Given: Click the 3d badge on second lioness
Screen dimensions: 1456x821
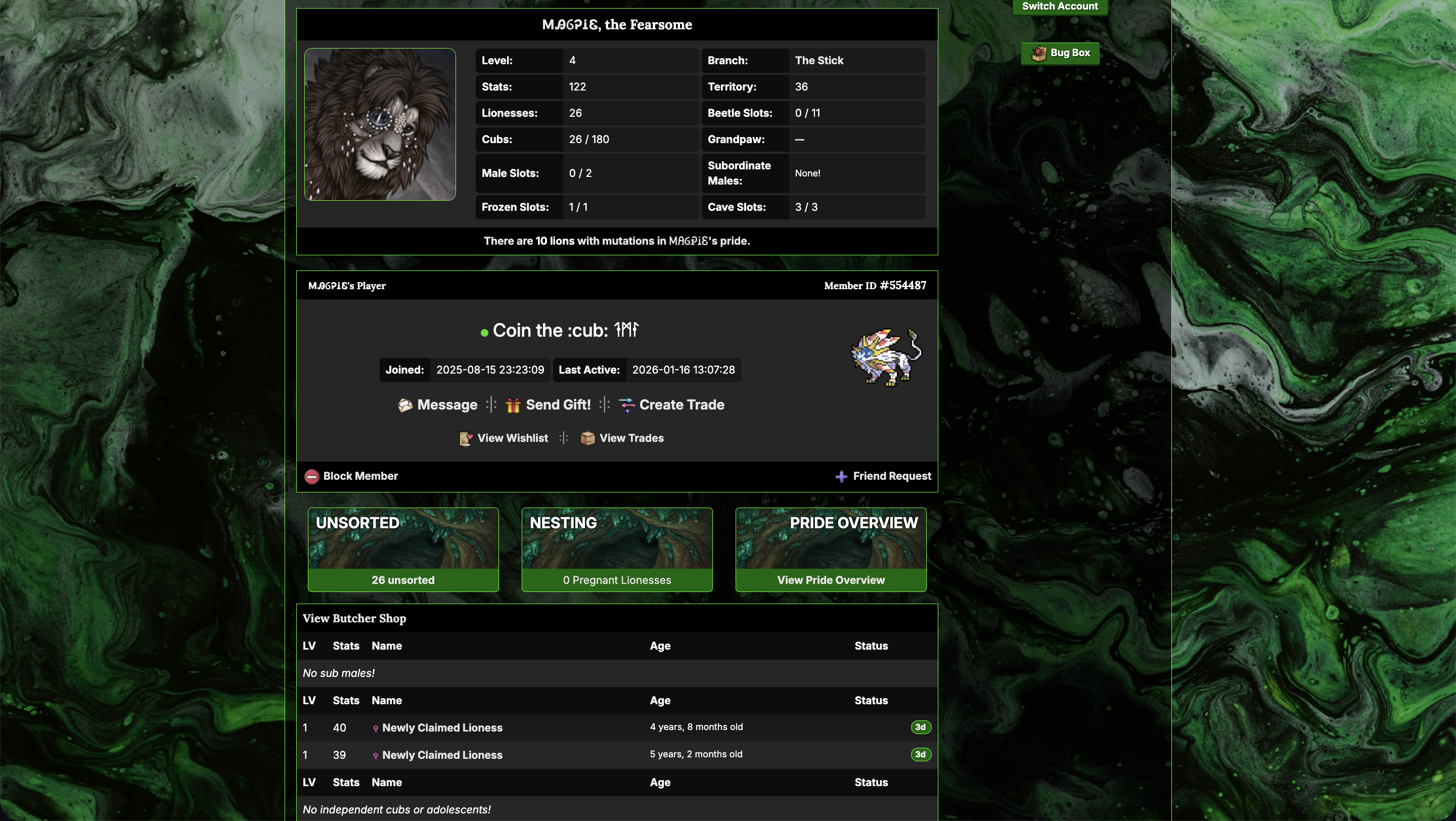Looking at the screenshot, I should [x=921, y=754].
